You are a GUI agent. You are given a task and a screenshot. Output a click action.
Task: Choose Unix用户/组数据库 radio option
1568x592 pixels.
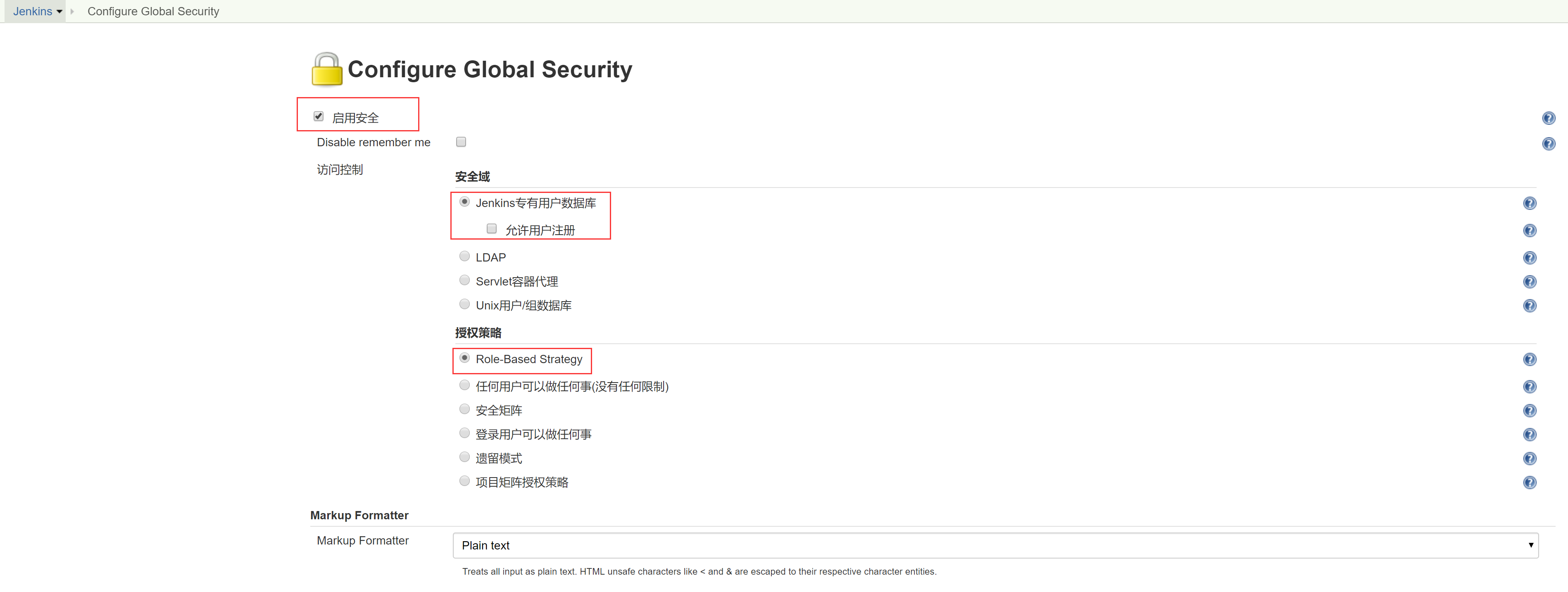(x=464, y=304)
